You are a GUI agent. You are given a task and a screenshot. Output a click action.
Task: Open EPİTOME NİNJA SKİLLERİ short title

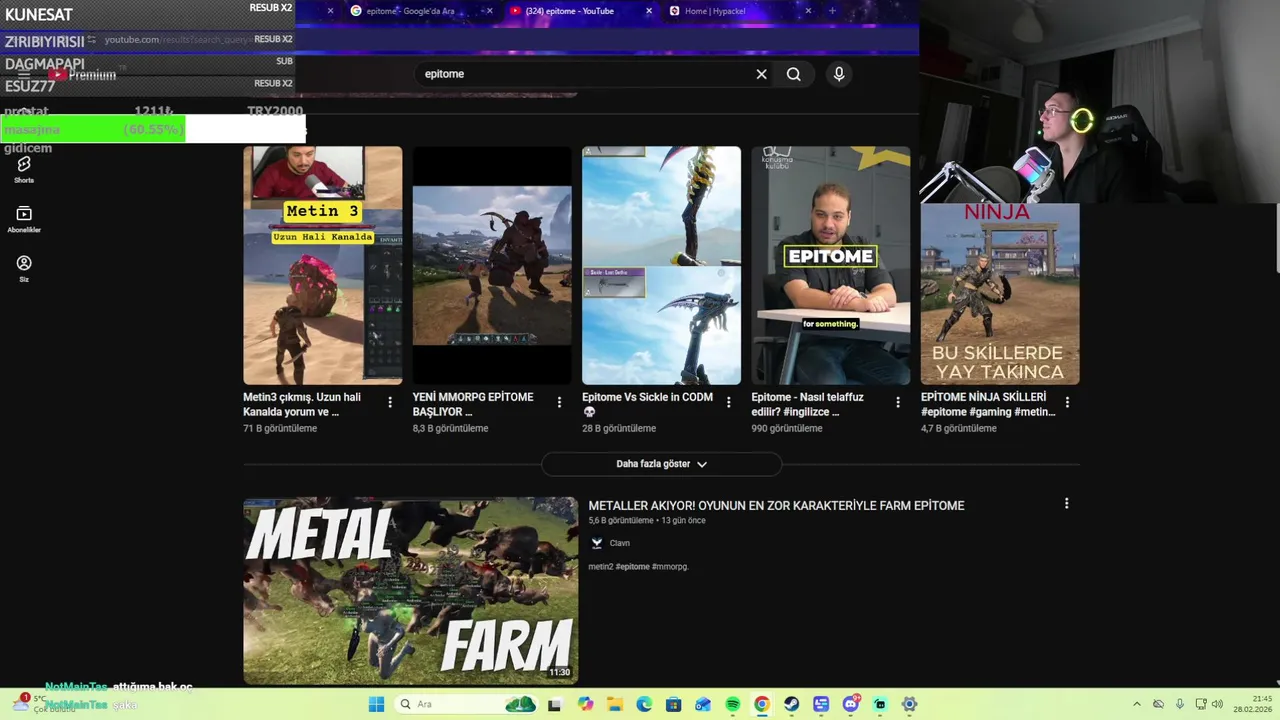point(988,404)
